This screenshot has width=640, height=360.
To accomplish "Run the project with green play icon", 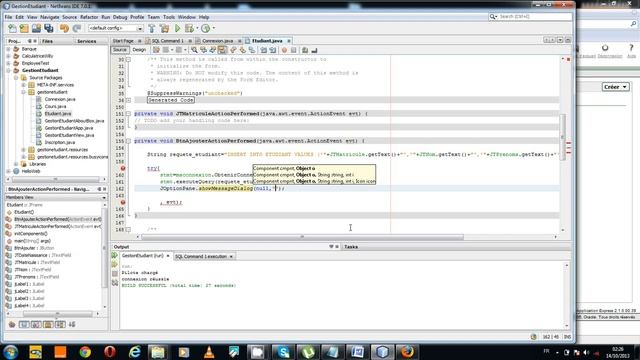I will [177, 28].
